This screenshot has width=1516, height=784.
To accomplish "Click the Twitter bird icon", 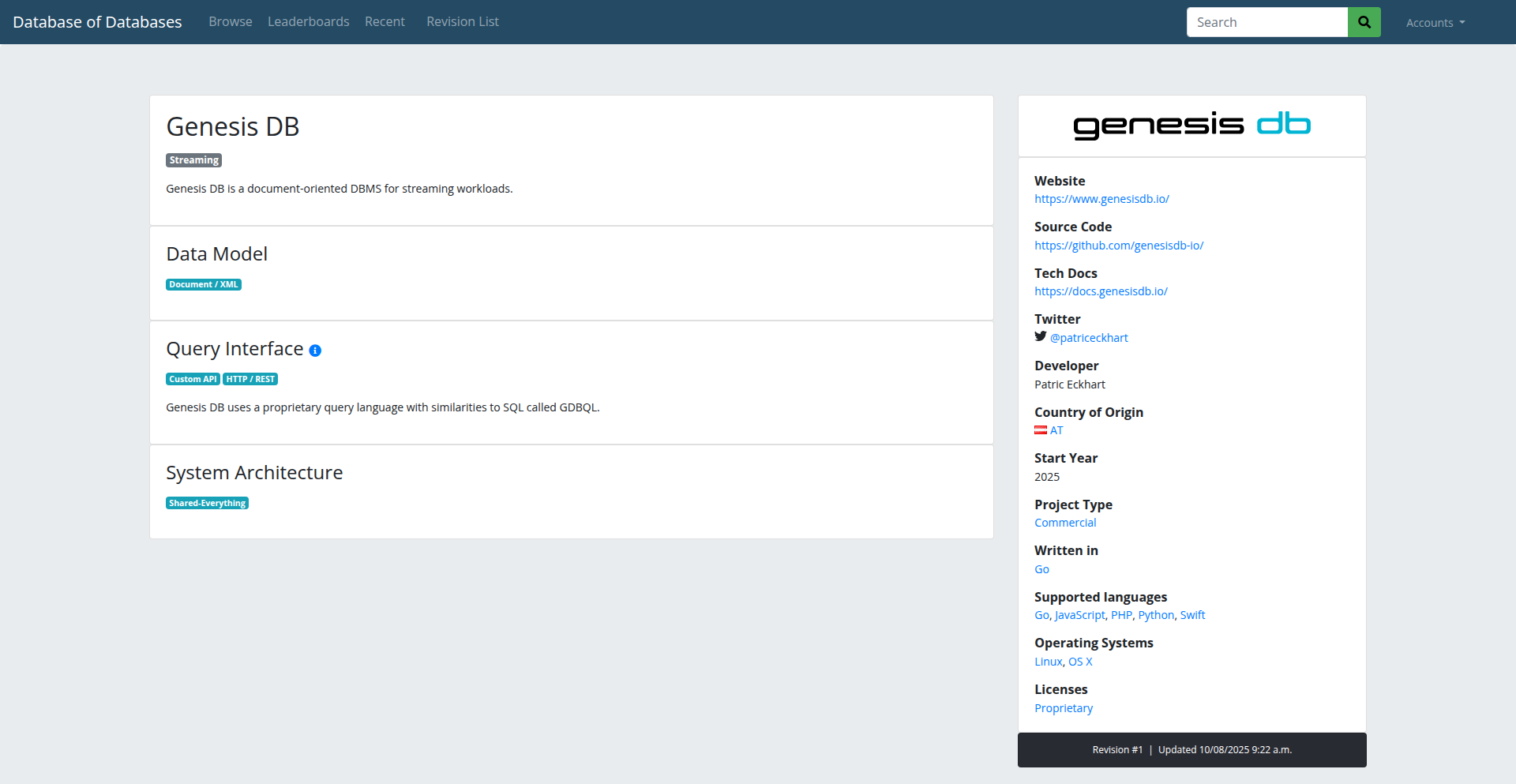I will (1041, 336).
